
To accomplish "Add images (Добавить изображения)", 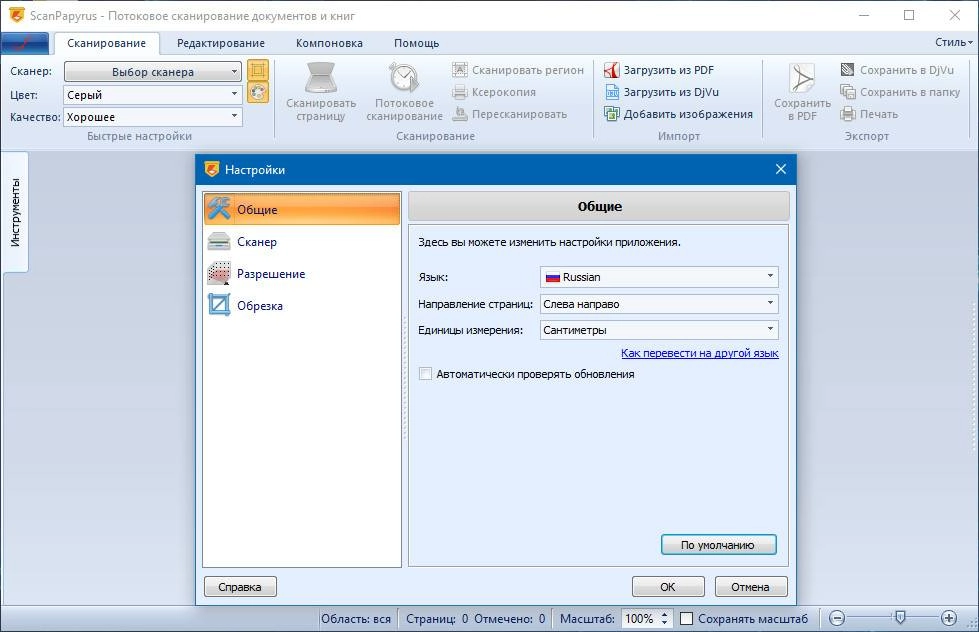I will click(x=678, y=114).
